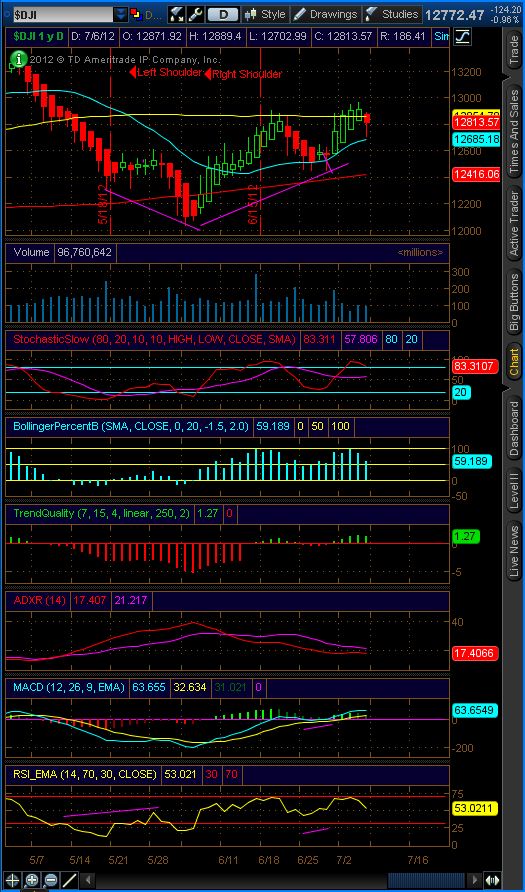525x892 pixels.
Task: Click the 83.3107 stochastic value bubble
Action: (x=476, y=366)
